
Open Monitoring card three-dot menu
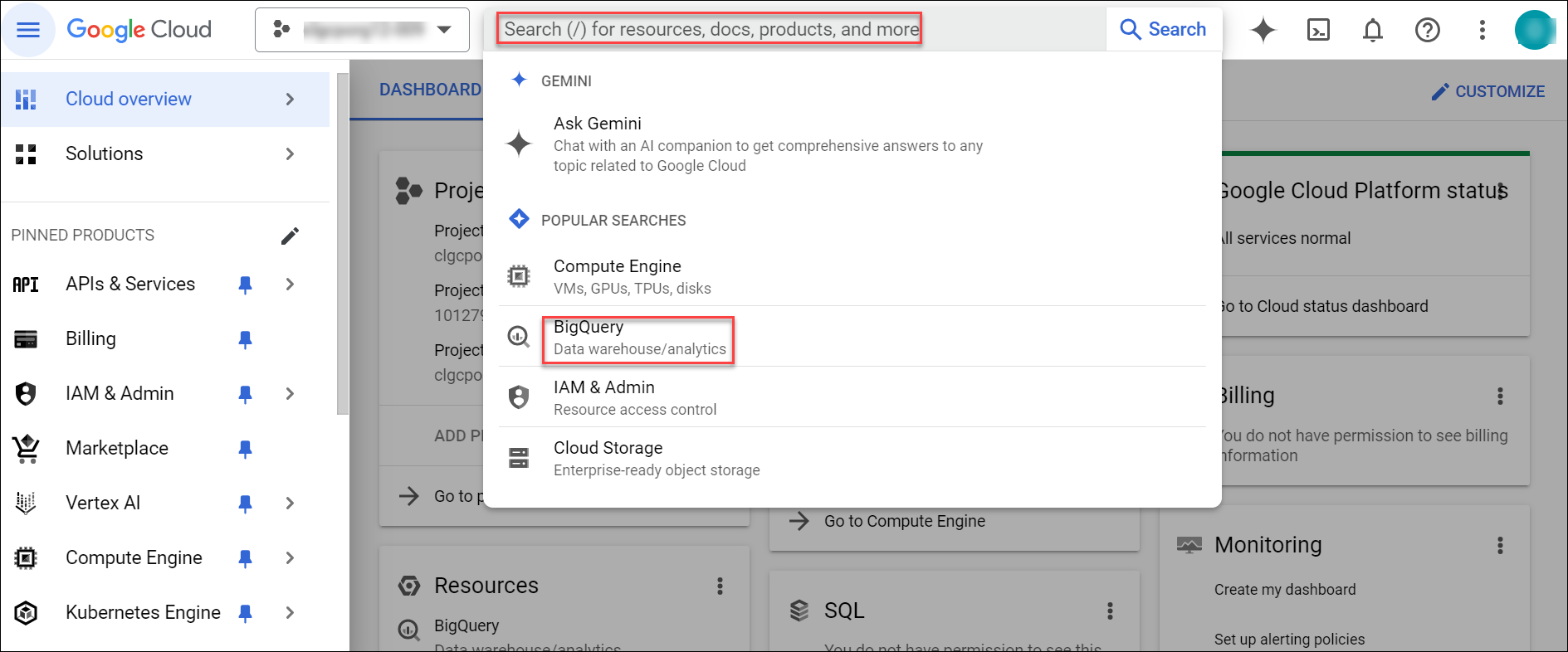point(1500,545)
